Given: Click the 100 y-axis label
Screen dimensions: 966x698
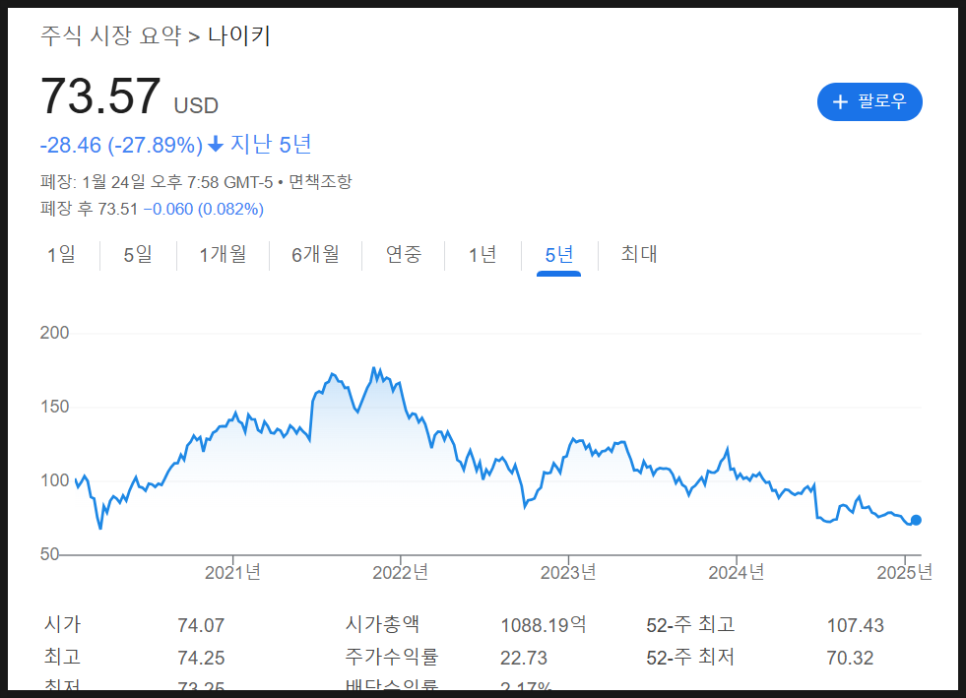Looking at the screenshot, I should tap(55, 481).
